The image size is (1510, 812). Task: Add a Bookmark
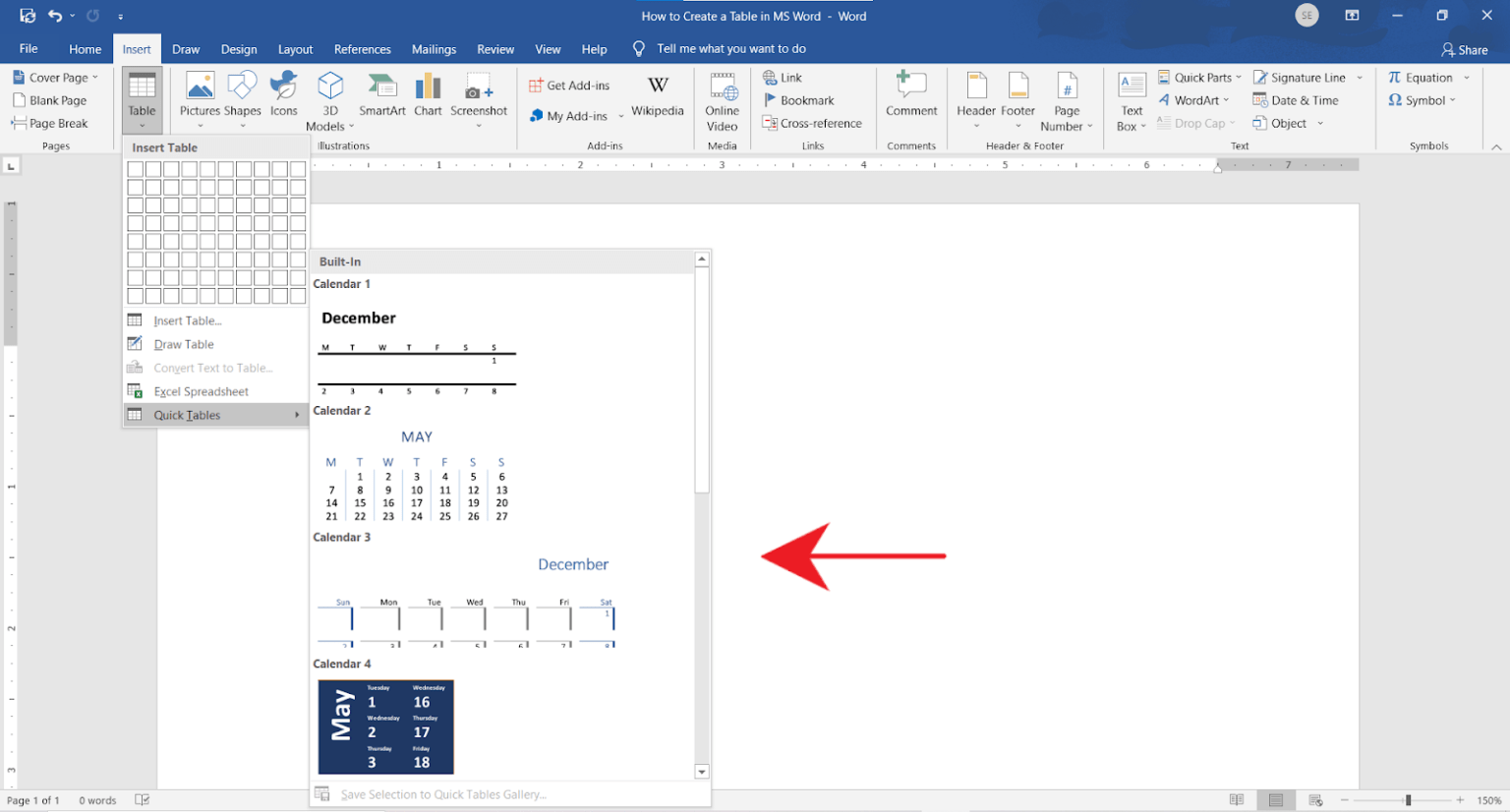coord(798,100)
